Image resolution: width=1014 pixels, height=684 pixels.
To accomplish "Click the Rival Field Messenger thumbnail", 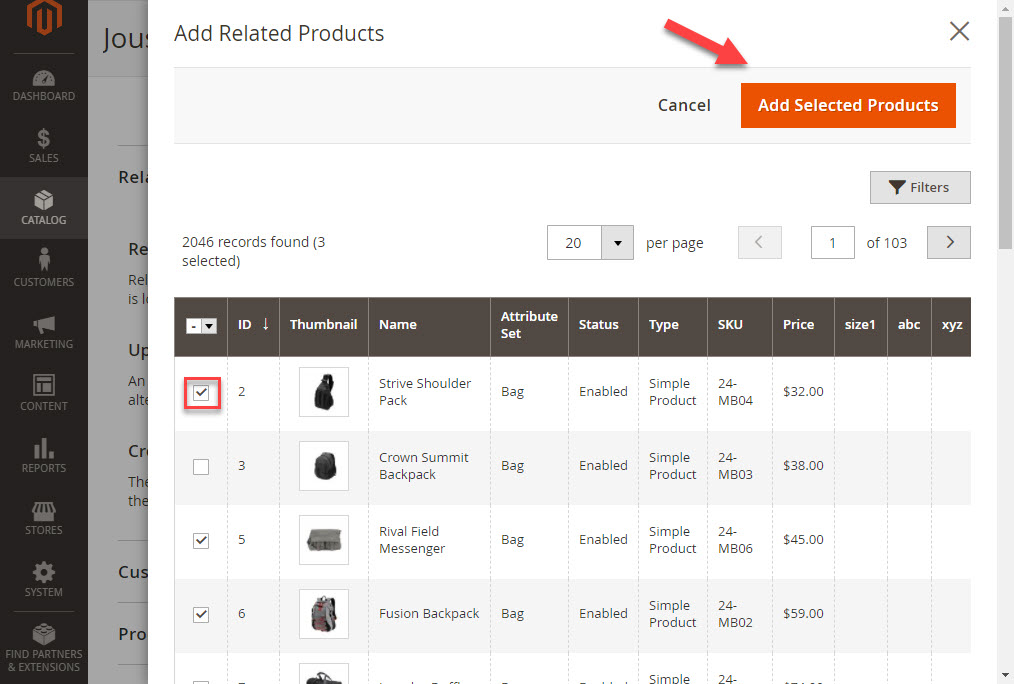I will [324, 540].
